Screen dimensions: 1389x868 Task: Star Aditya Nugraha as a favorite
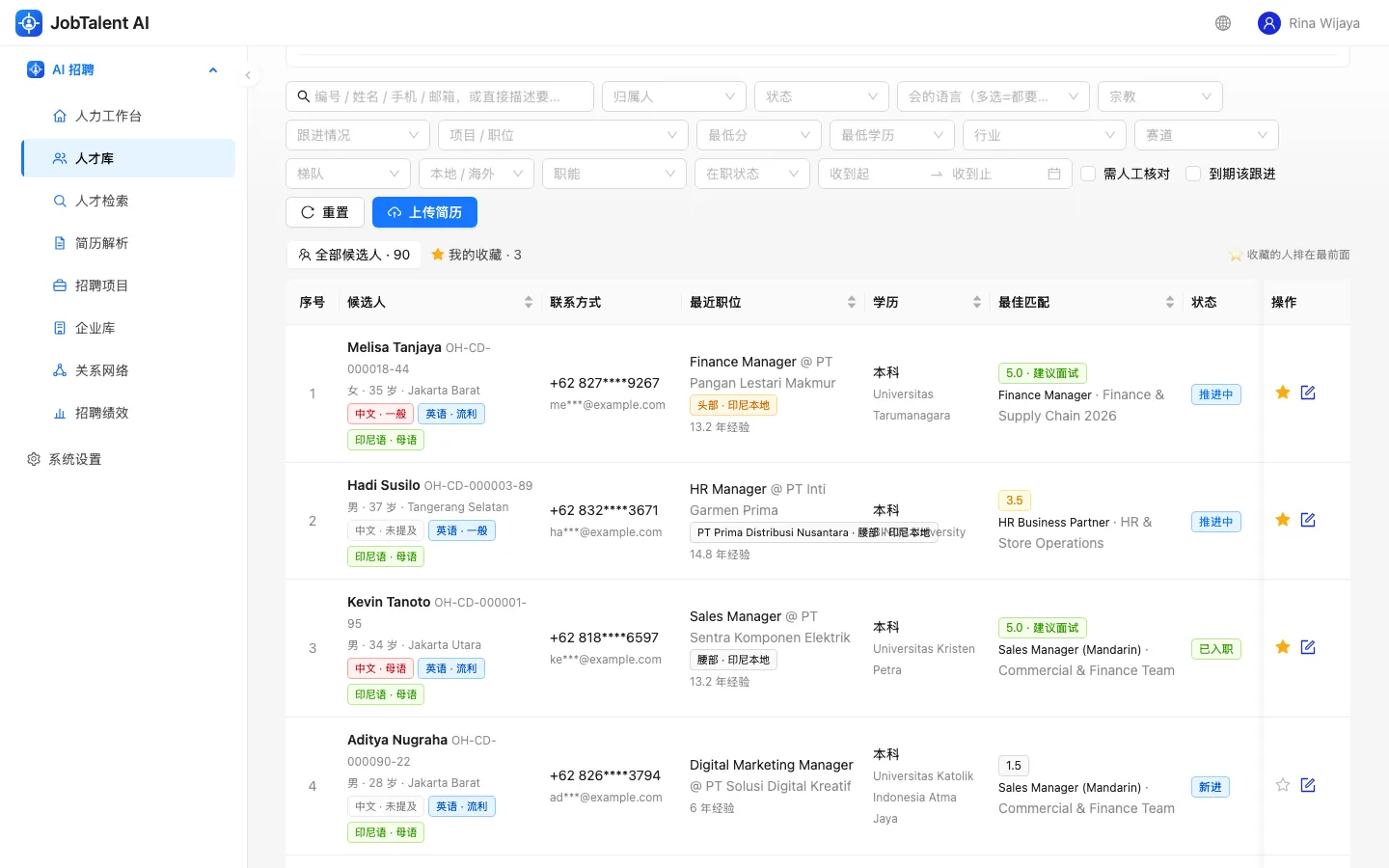1283,785
